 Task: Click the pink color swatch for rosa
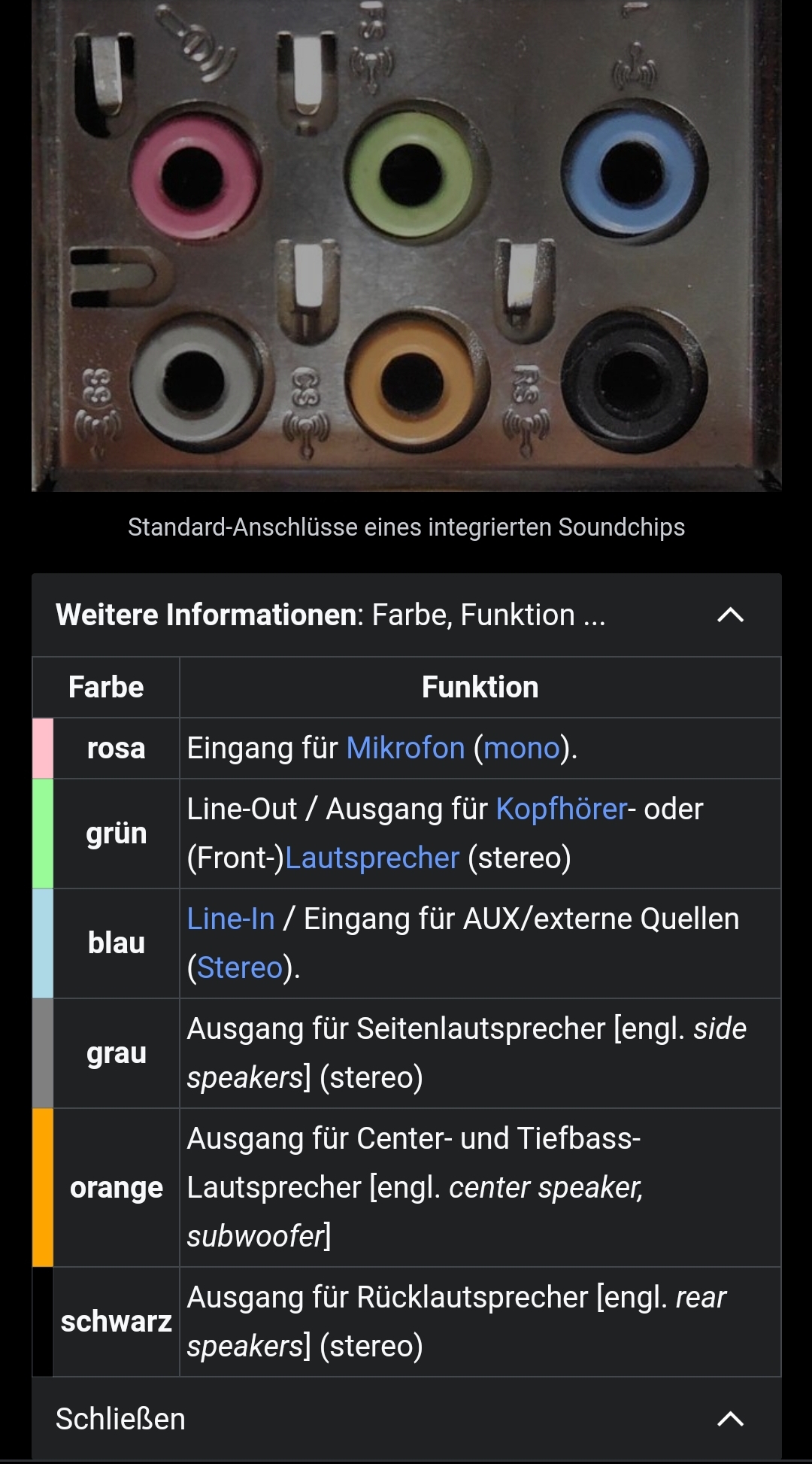coord(43,748)
